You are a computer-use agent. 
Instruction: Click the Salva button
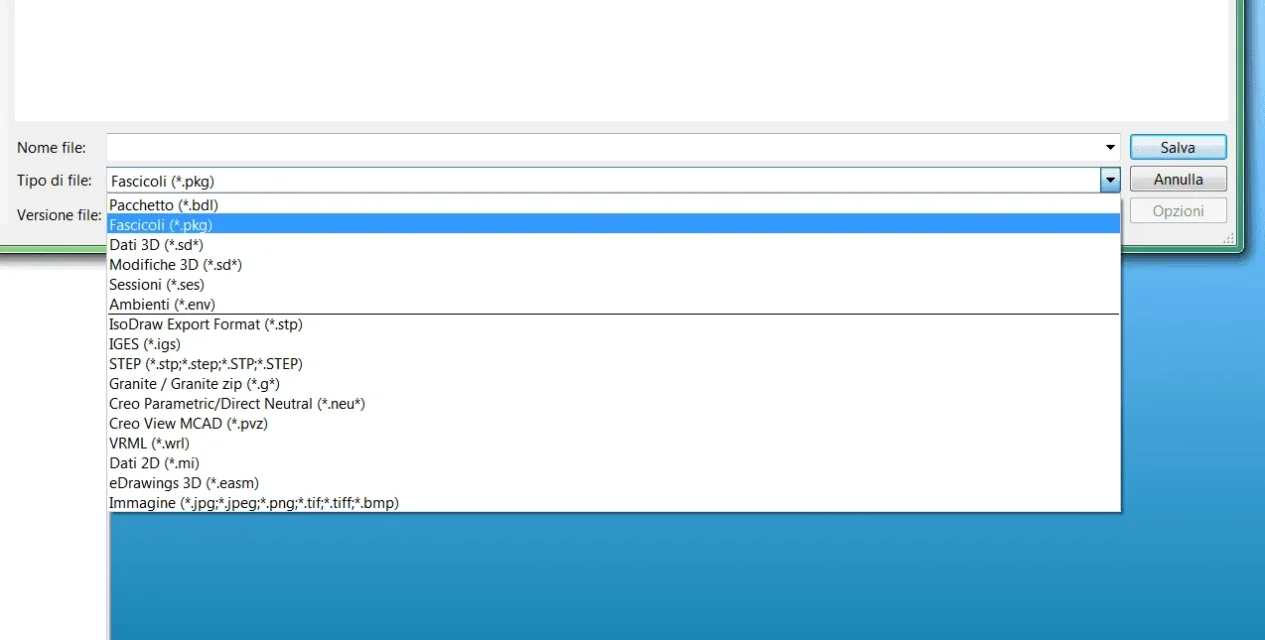(x=1177, y=146)
